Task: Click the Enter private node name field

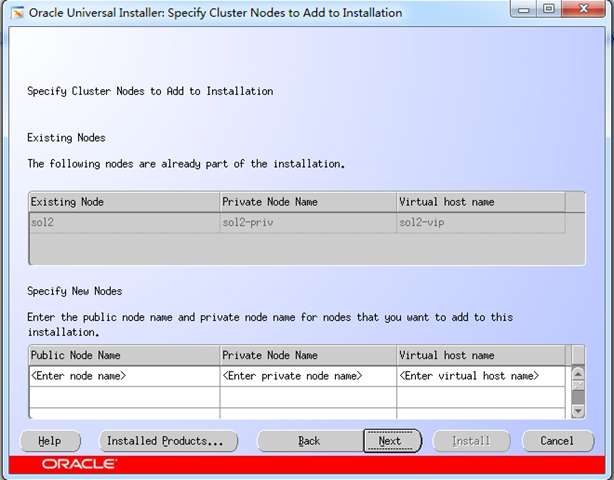Action: tap(308, 376)
